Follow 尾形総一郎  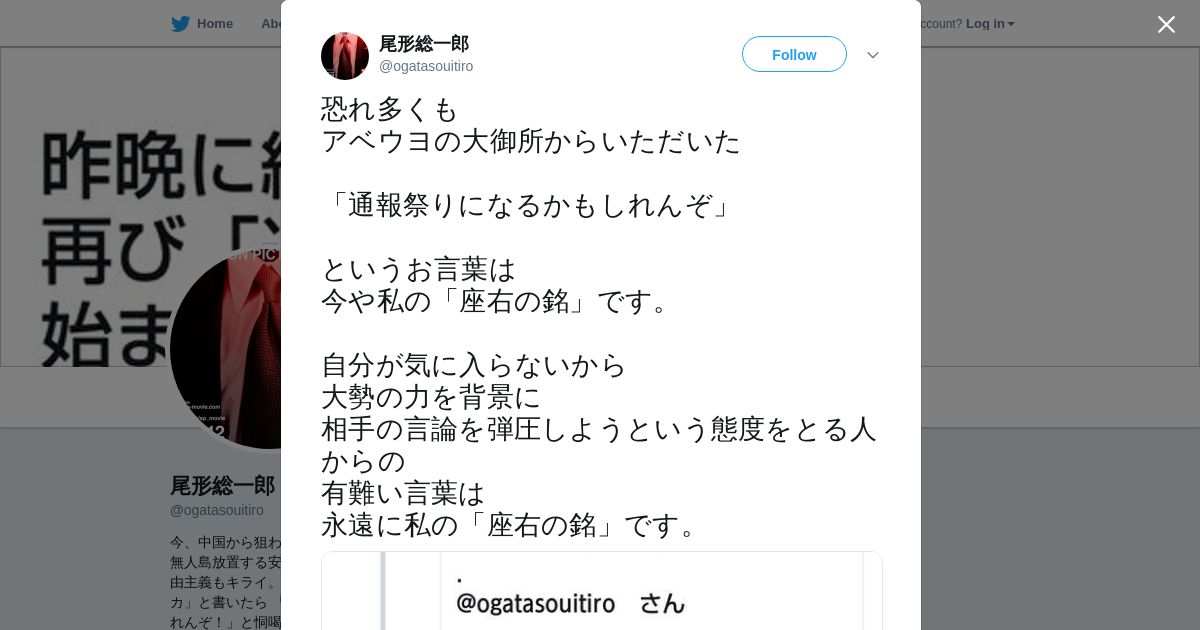(x=794, y=54)
